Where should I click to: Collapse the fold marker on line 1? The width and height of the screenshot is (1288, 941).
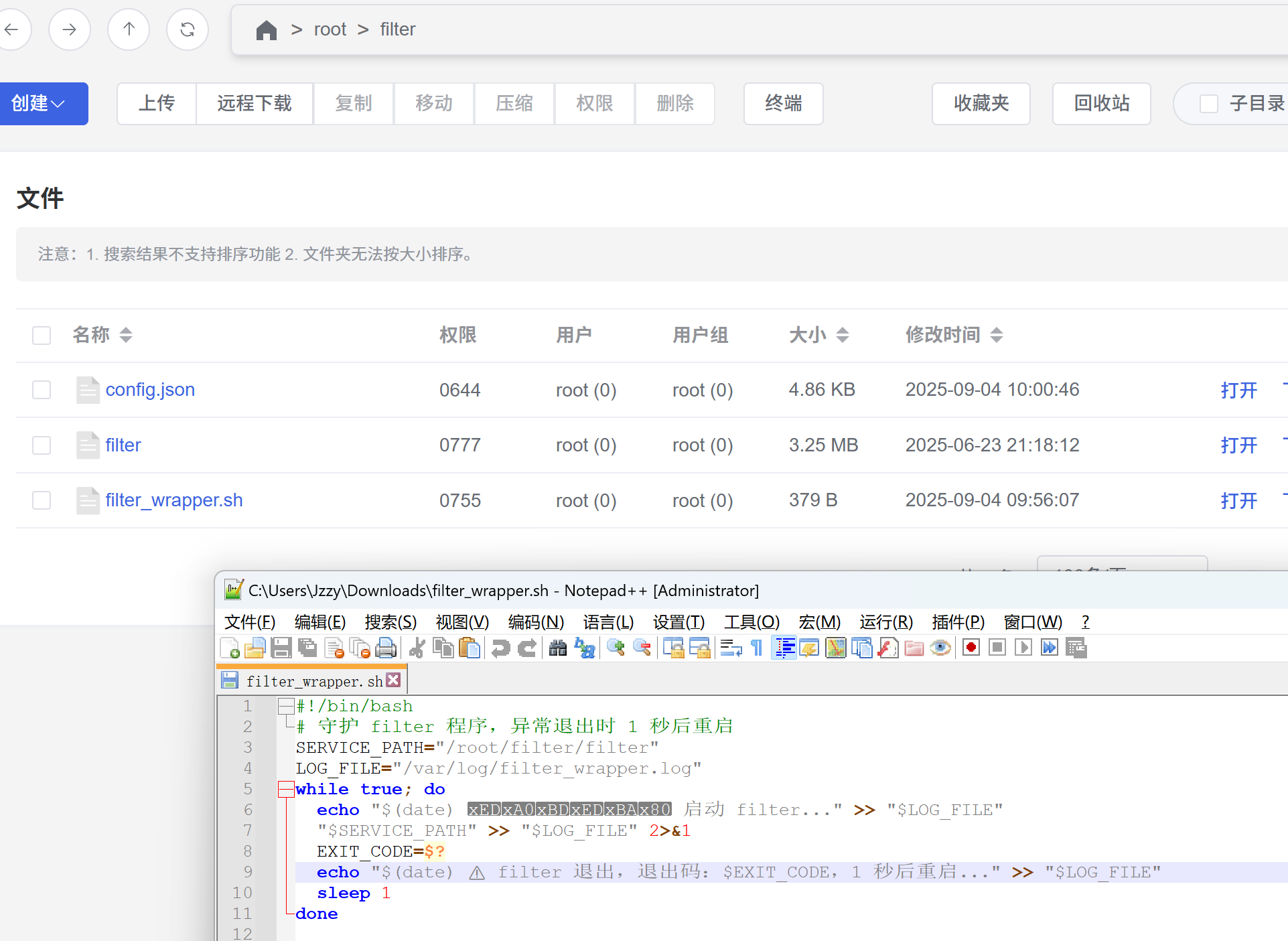click(286, 706)
